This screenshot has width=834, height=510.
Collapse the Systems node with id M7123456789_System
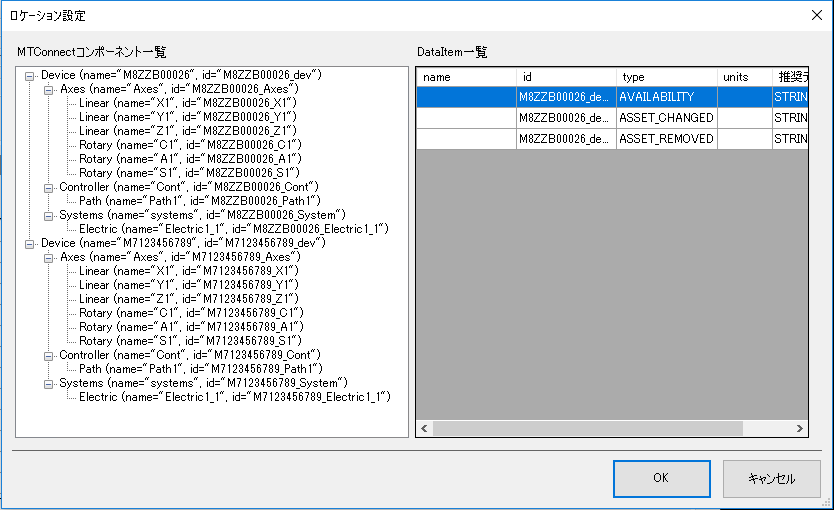click(x=48, y=384)
